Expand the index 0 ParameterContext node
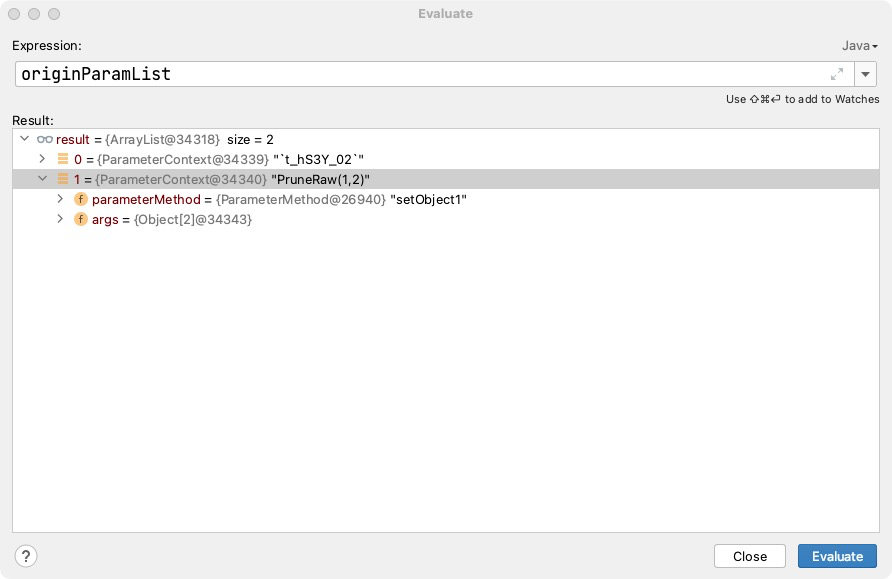The image size is (892, 579). click(42, 159)
